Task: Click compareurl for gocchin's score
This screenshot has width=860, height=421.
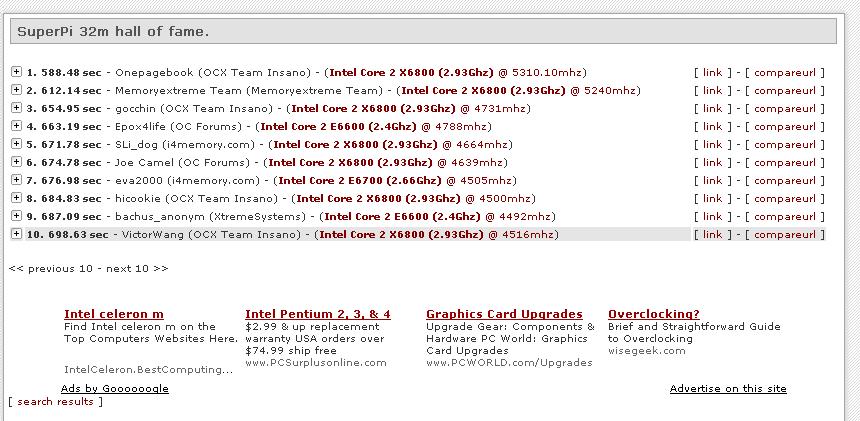Action: pyautogui.click(x=785, y=109)
